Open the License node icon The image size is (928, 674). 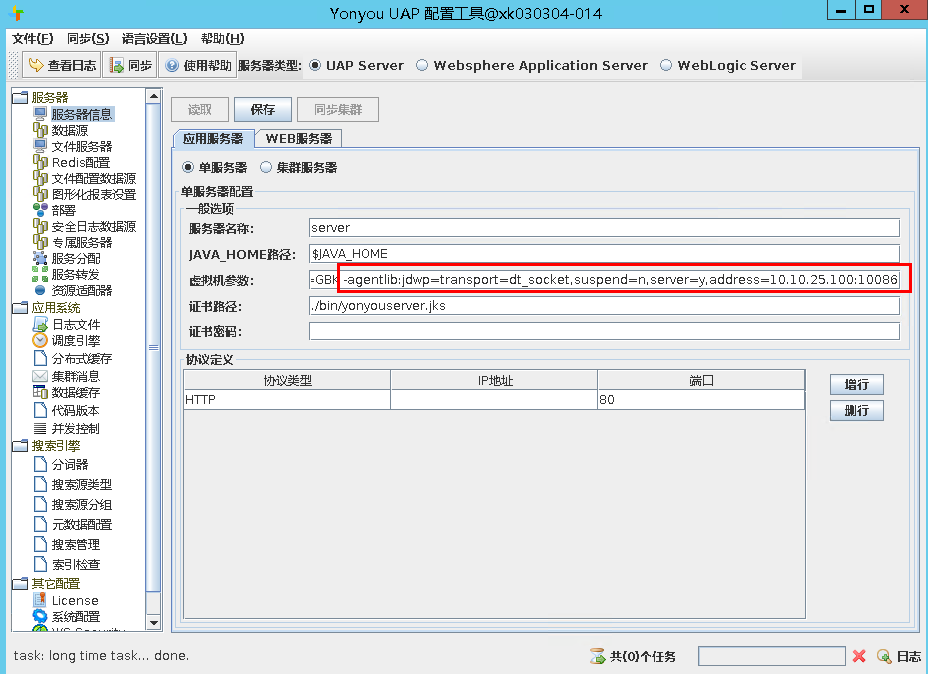tap(40, 599)
